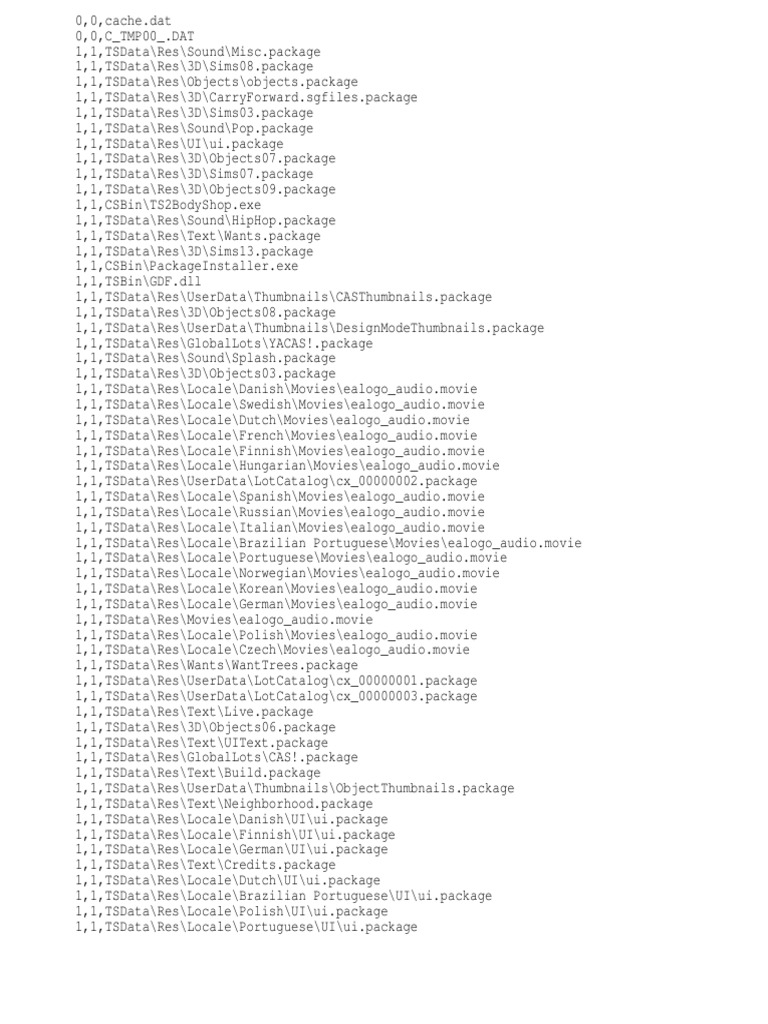Select the Hungarian ealogo_audio.movie line
The width and height of the screenshot is (768, 1024).
pyautogui.click(x=287, y=466)
